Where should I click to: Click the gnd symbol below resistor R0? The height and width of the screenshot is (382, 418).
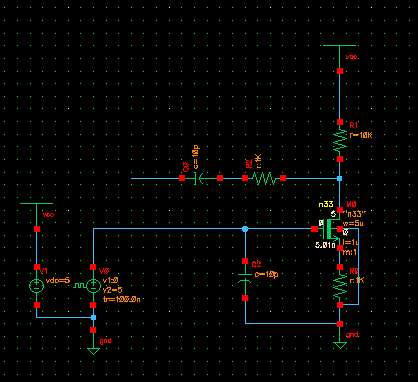[x=340, y=344]
